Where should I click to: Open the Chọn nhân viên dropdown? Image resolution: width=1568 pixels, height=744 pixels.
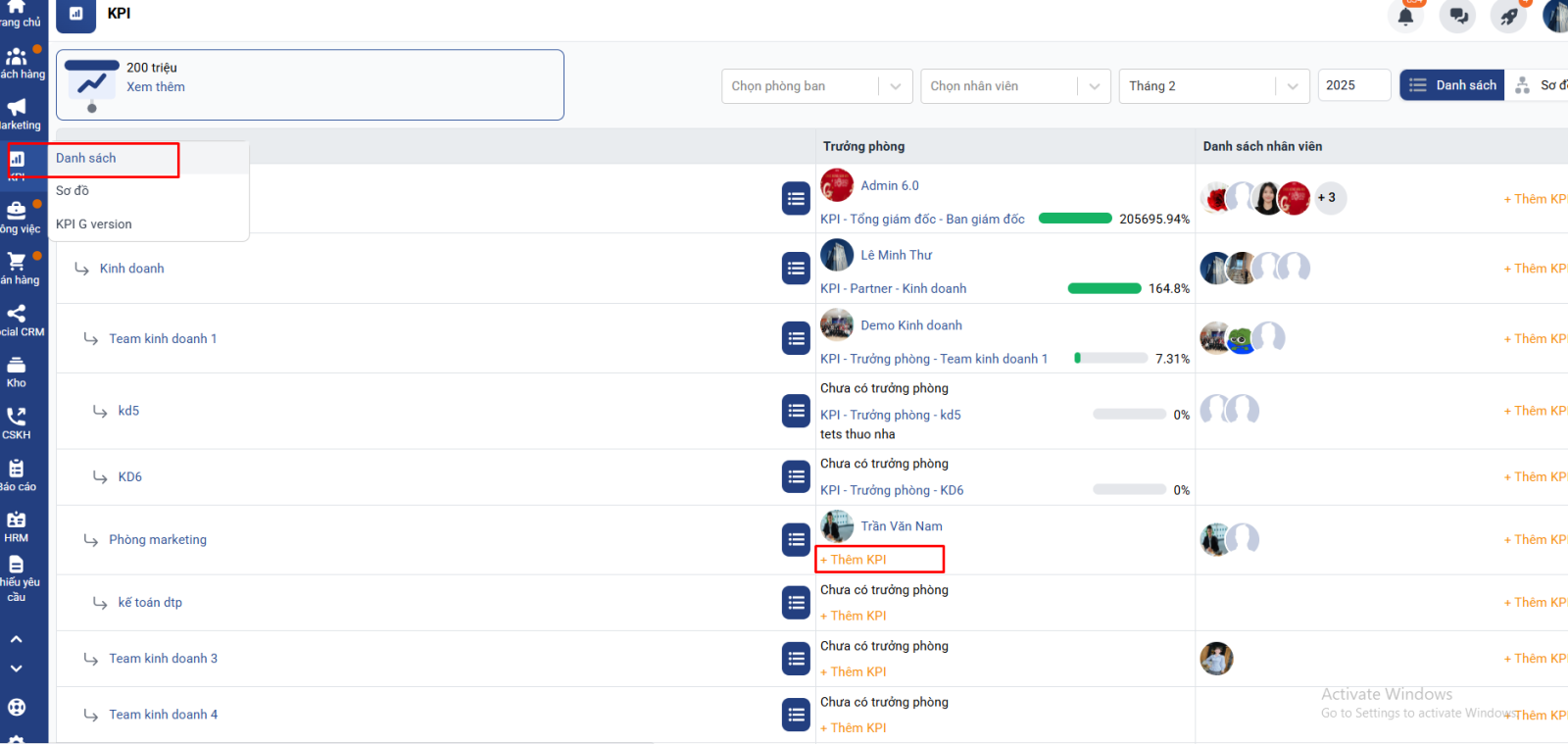point(1015,86)
